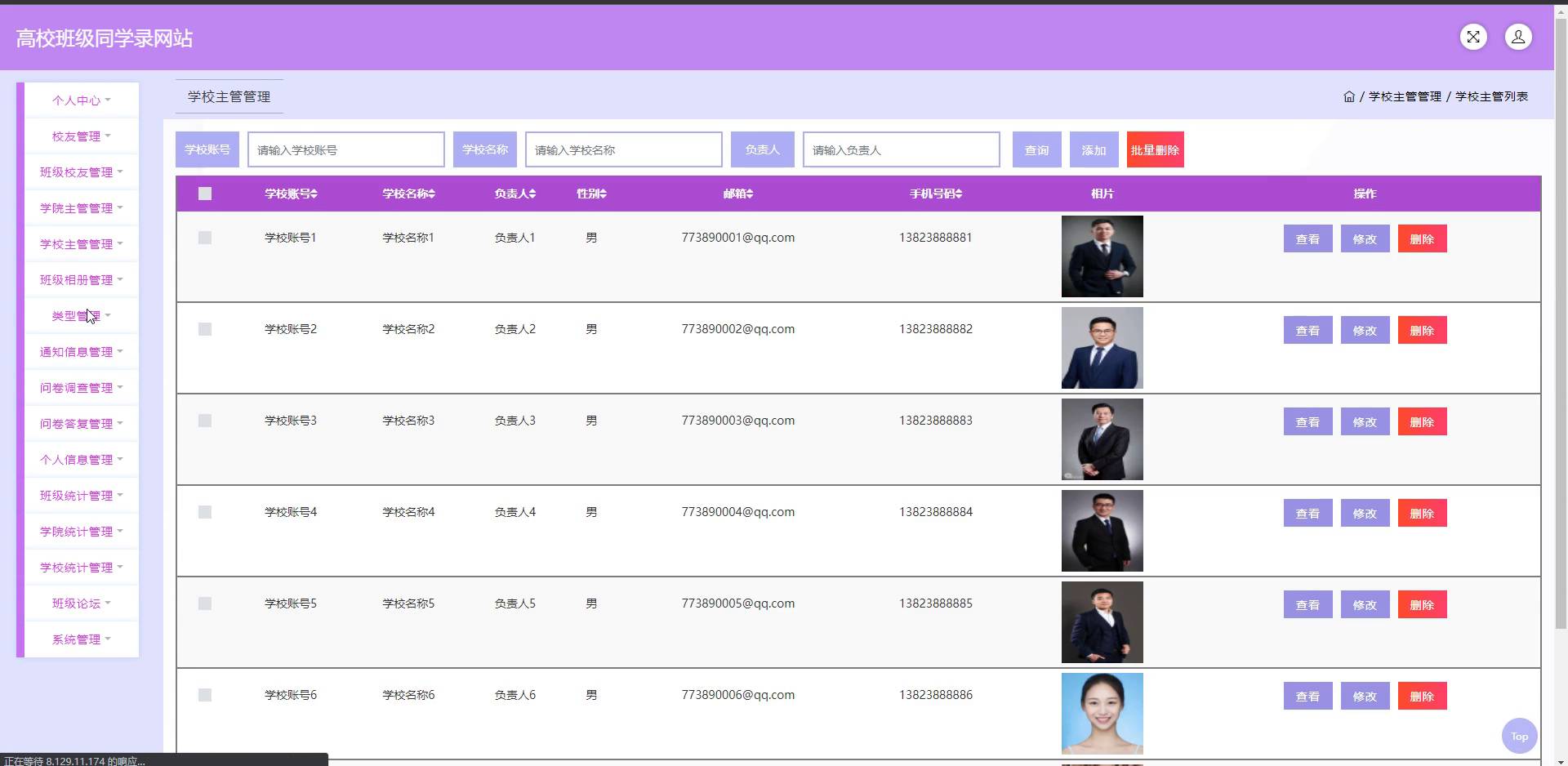
Task: Check the row checkbox for 学校账号2
Action: coord(205,329)
